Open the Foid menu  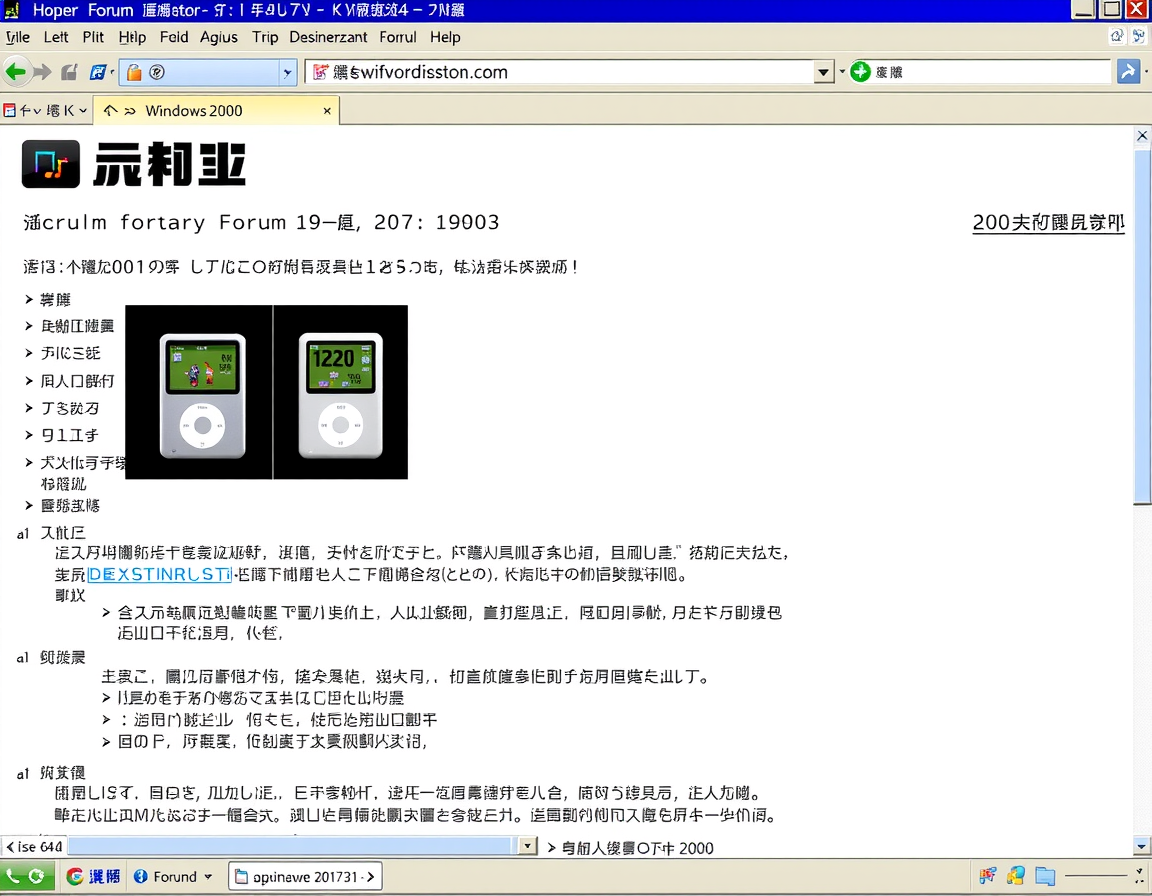[174, 37]
